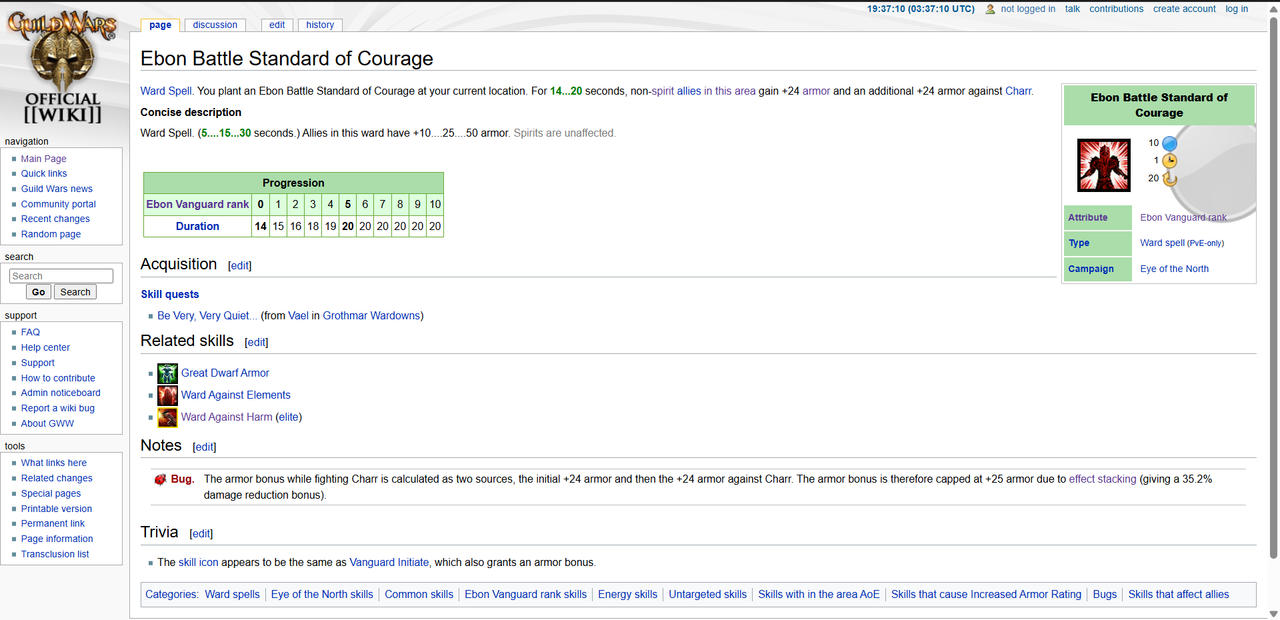The height and width of the screenshot is (620, 1280).
Task: Click the Duration header link in the table
Action: pos(197,227)
